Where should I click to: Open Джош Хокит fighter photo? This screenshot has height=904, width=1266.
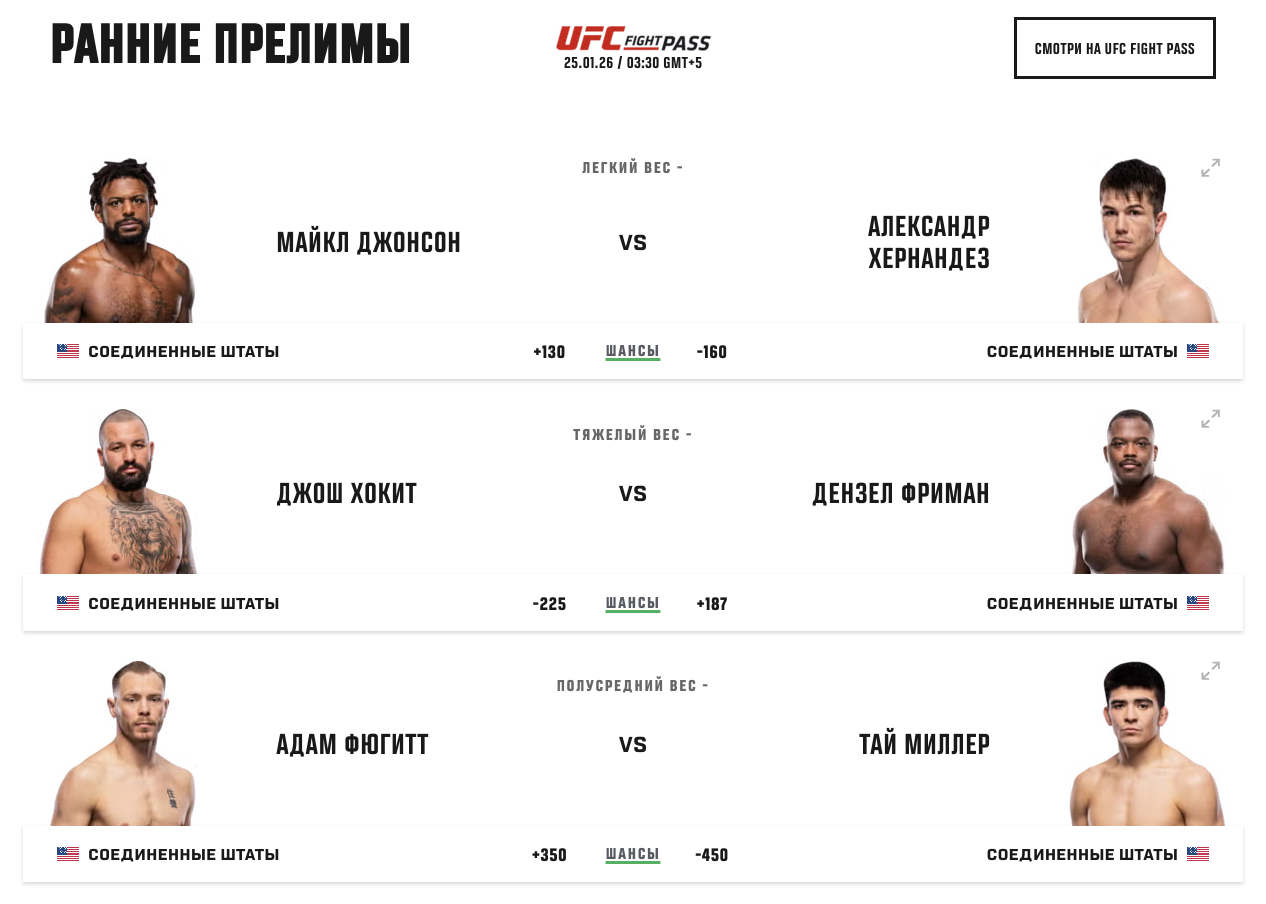[121, 493]
